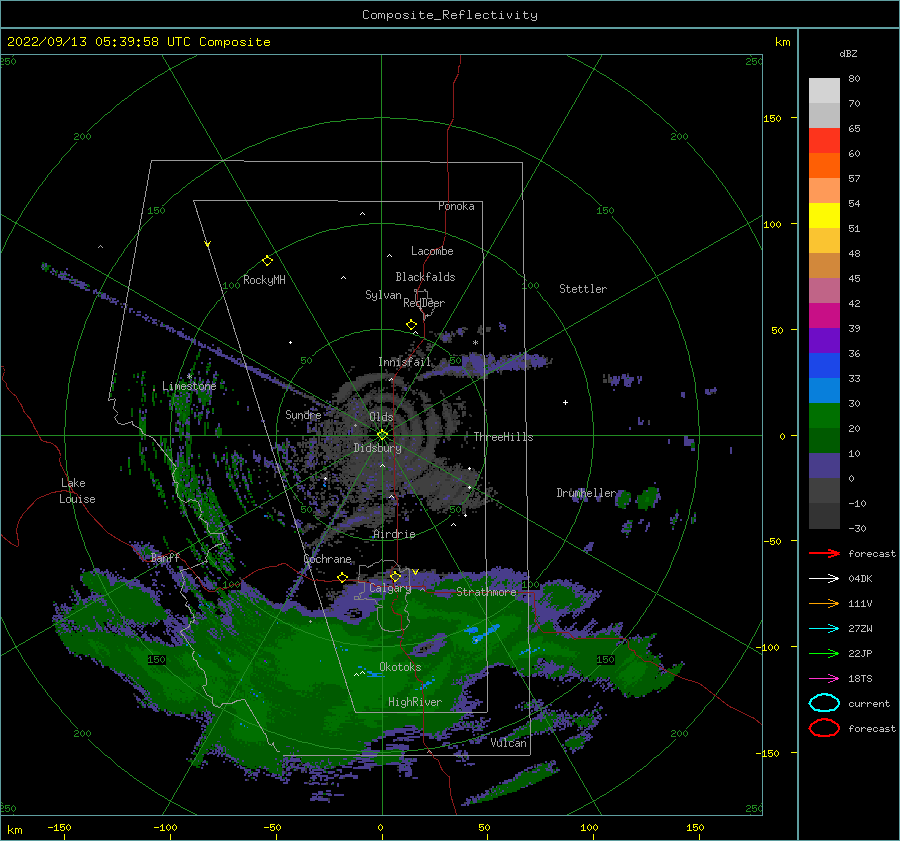Click the Olds town label
This screenshot has height=841, width=900.
coord(381,417)
